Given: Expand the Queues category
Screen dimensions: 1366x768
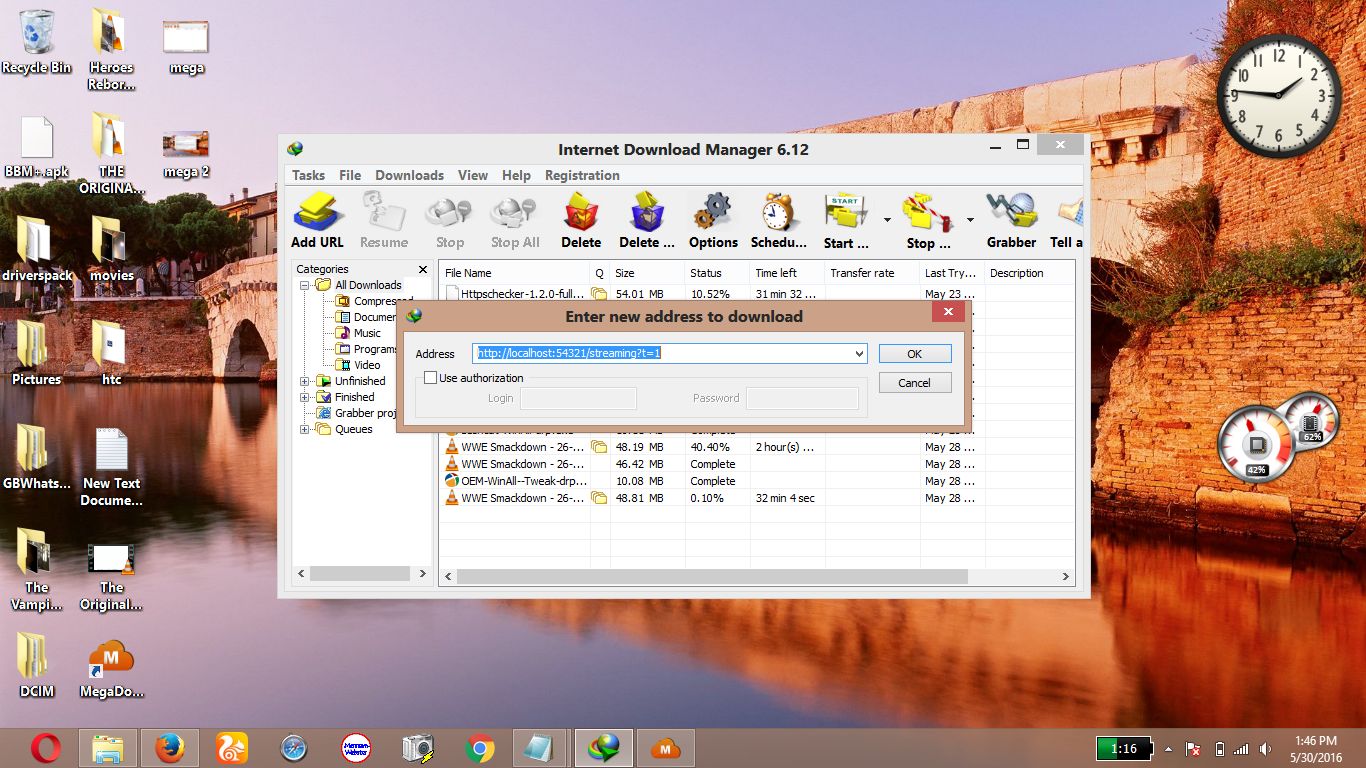Looking at the screenshot, I should click(x=305, y=429).
